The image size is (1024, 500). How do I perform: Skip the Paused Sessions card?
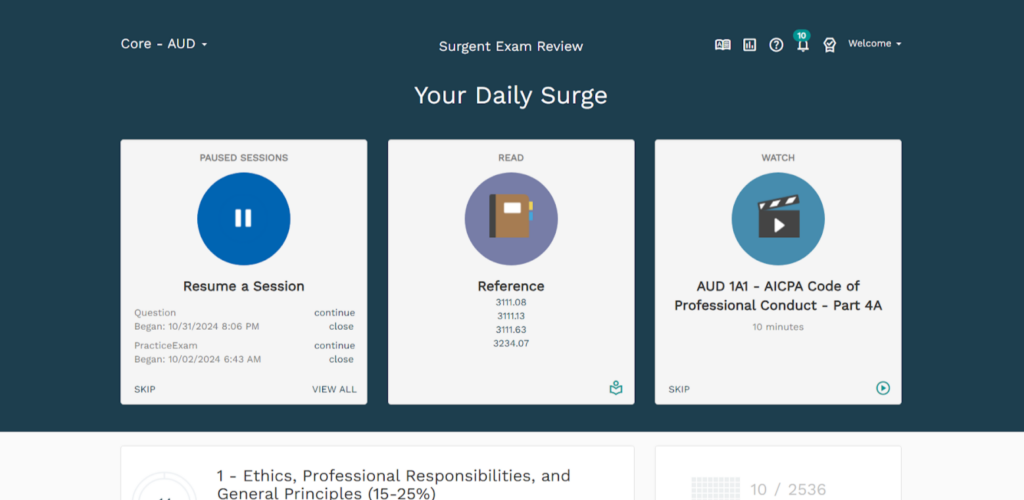[x=145, y=390]
